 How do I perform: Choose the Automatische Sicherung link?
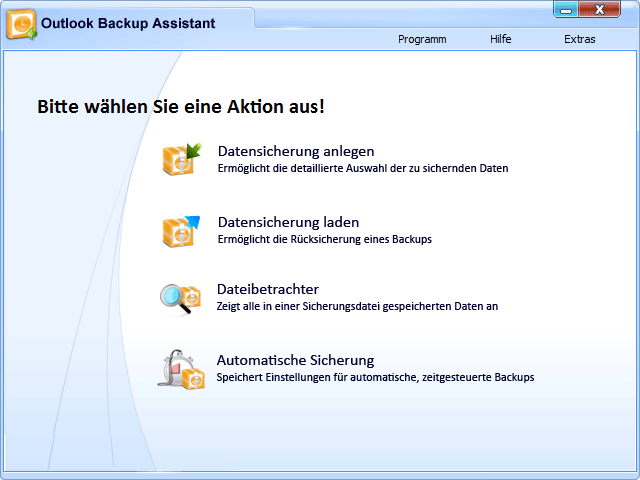[x=295, y=360]
